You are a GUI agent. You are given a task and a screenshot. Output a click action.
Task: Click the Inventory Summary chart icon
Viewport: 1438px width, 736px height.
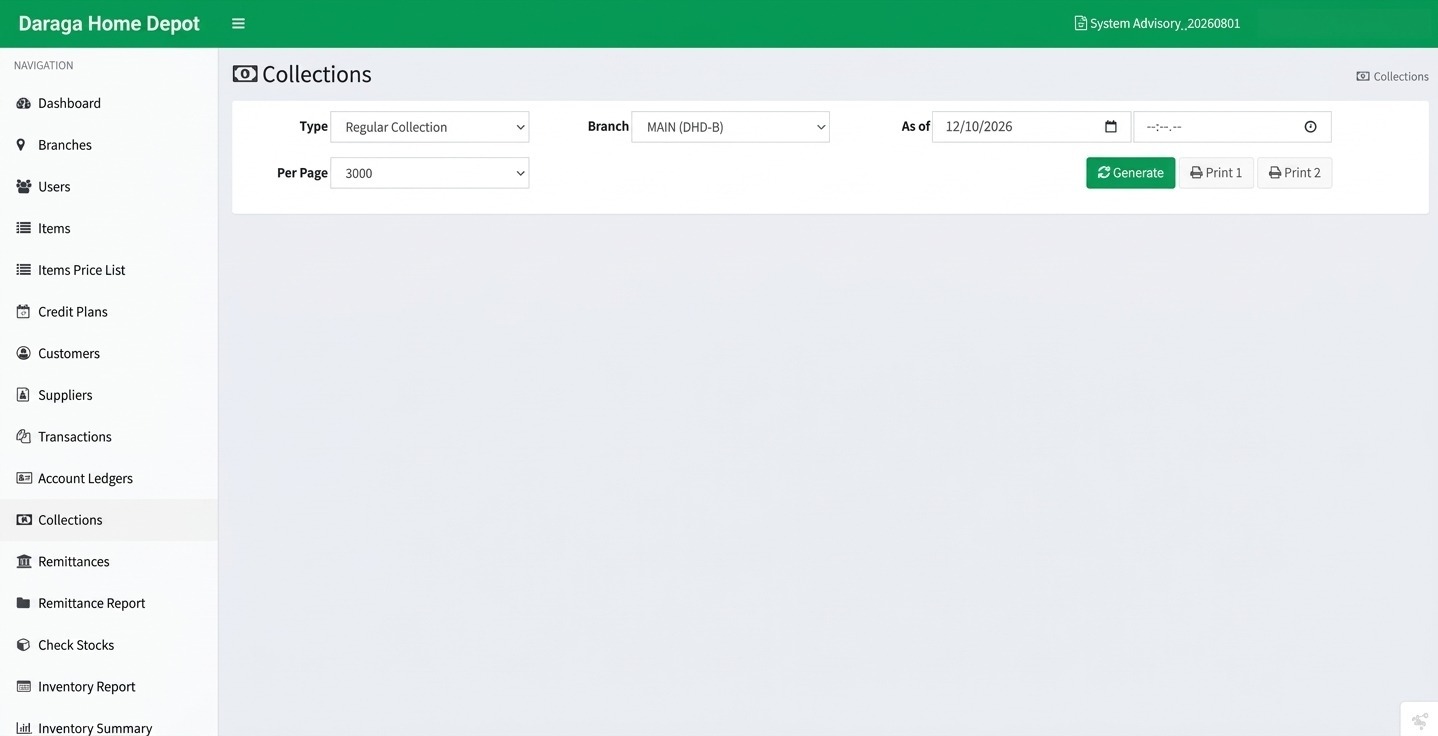[24, 728]
